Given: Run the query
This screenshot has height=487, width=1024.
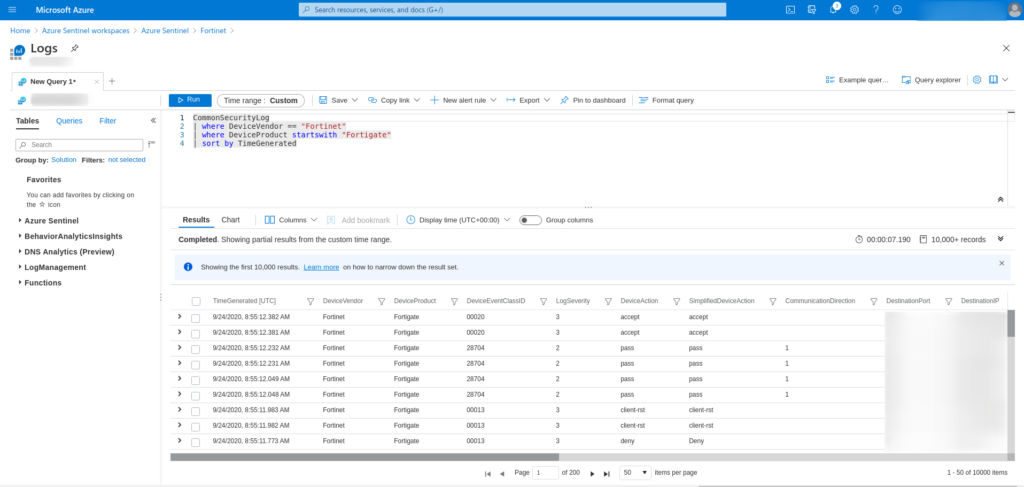Looking at the screenshot, I should click(x=190, y=100).
